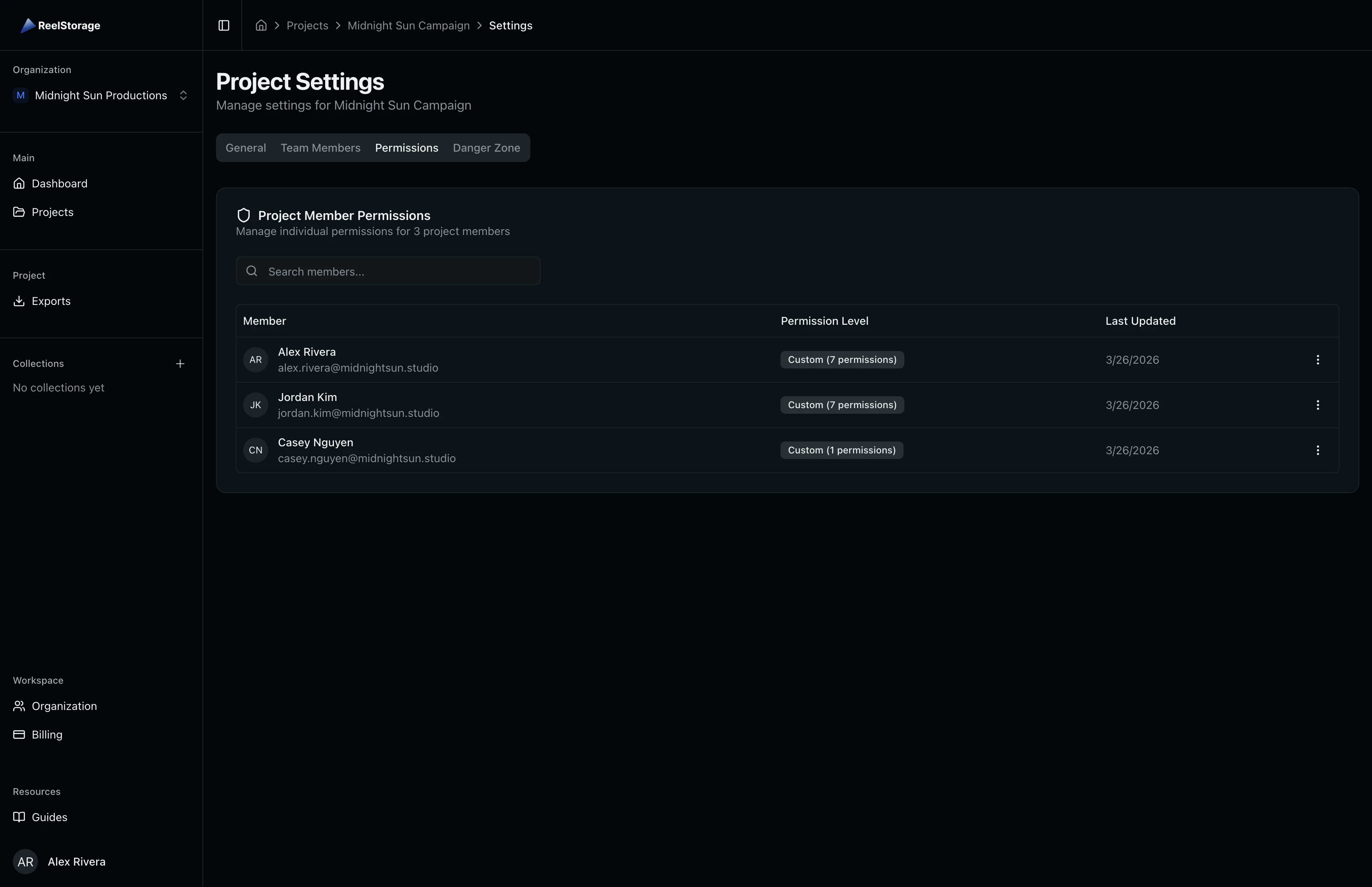The height and width of the screenshot is (887, 1372).
Task: Click the ReelStorage logo
Action: click(60, 25)
